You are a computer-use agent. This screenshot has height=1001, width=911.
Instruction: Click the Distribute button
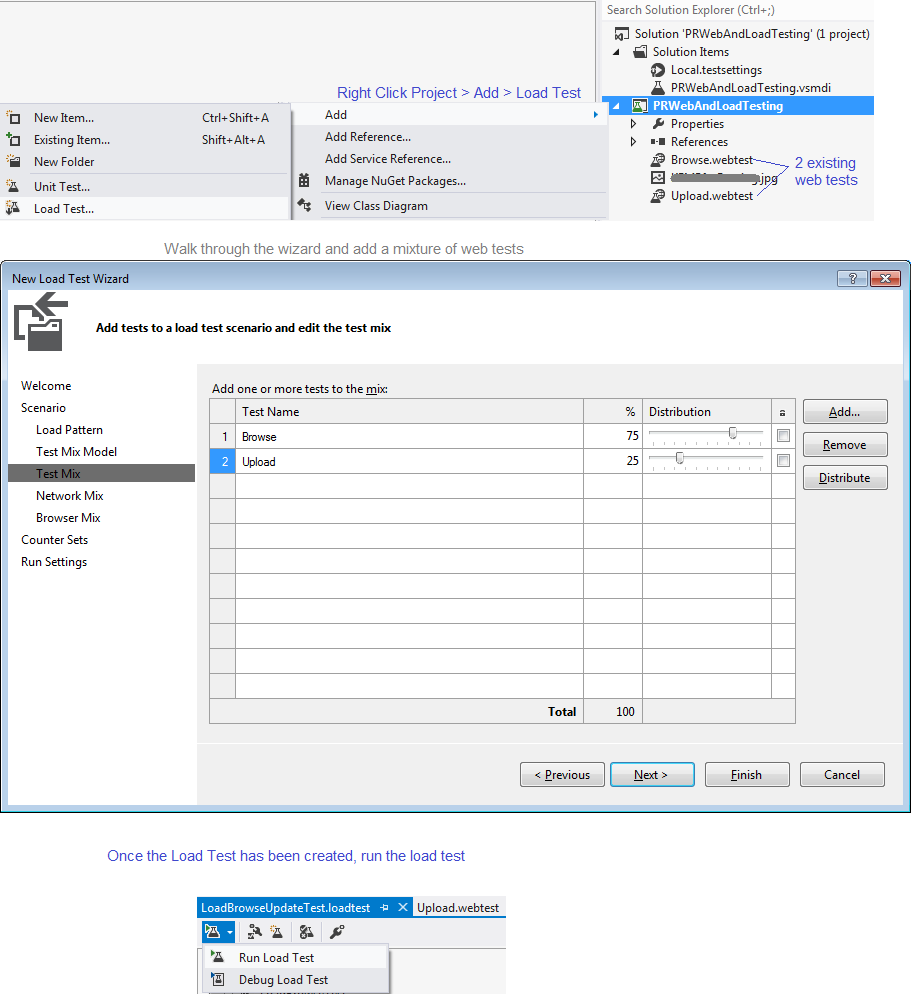(x=844, y=477)
